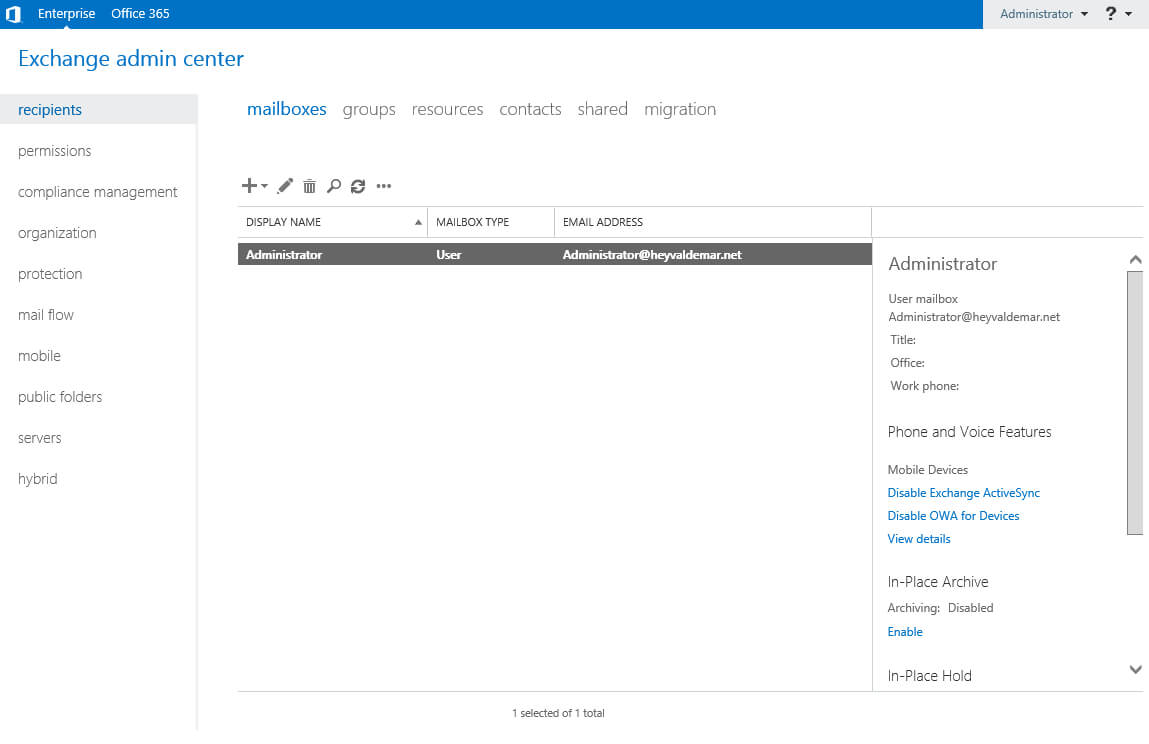Viewport: 1149px width, 744px height.
Task: Click the refresh icon in toolbar
Action: pos(358,186)
